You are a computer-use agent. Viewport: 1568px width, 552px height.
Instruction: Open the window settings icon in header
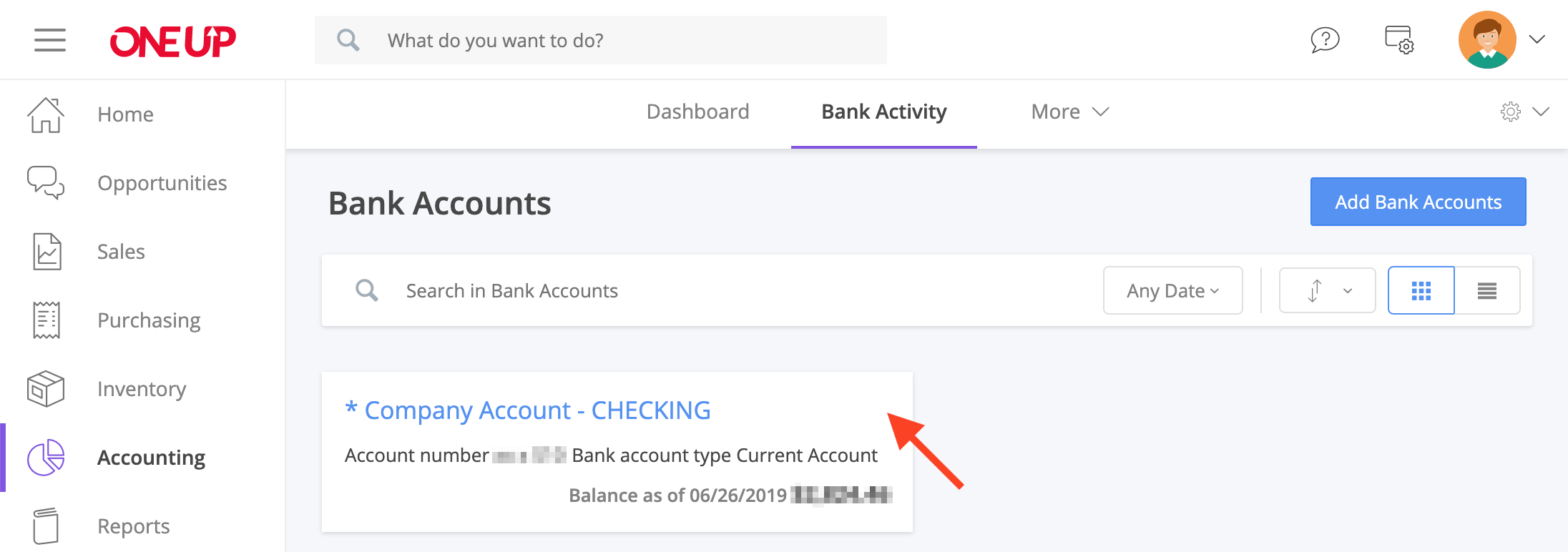point(1399,40)
